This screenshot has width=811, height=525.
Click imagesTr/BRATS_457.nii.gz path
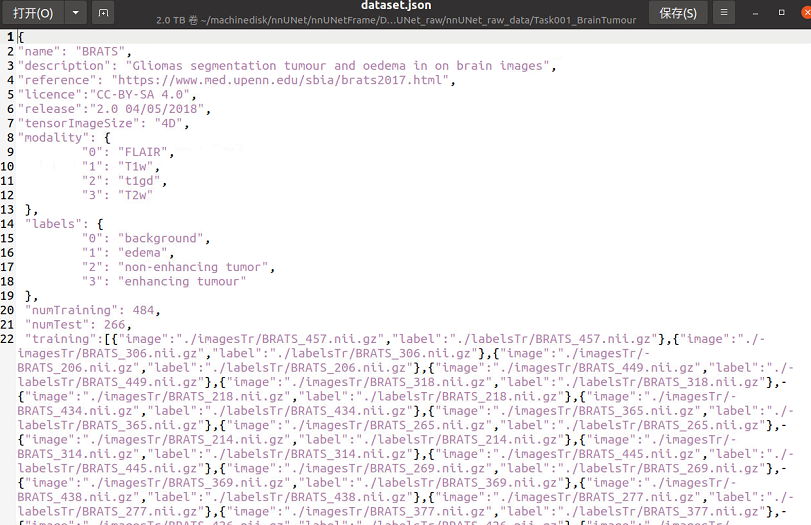click(x=284, y=339)
